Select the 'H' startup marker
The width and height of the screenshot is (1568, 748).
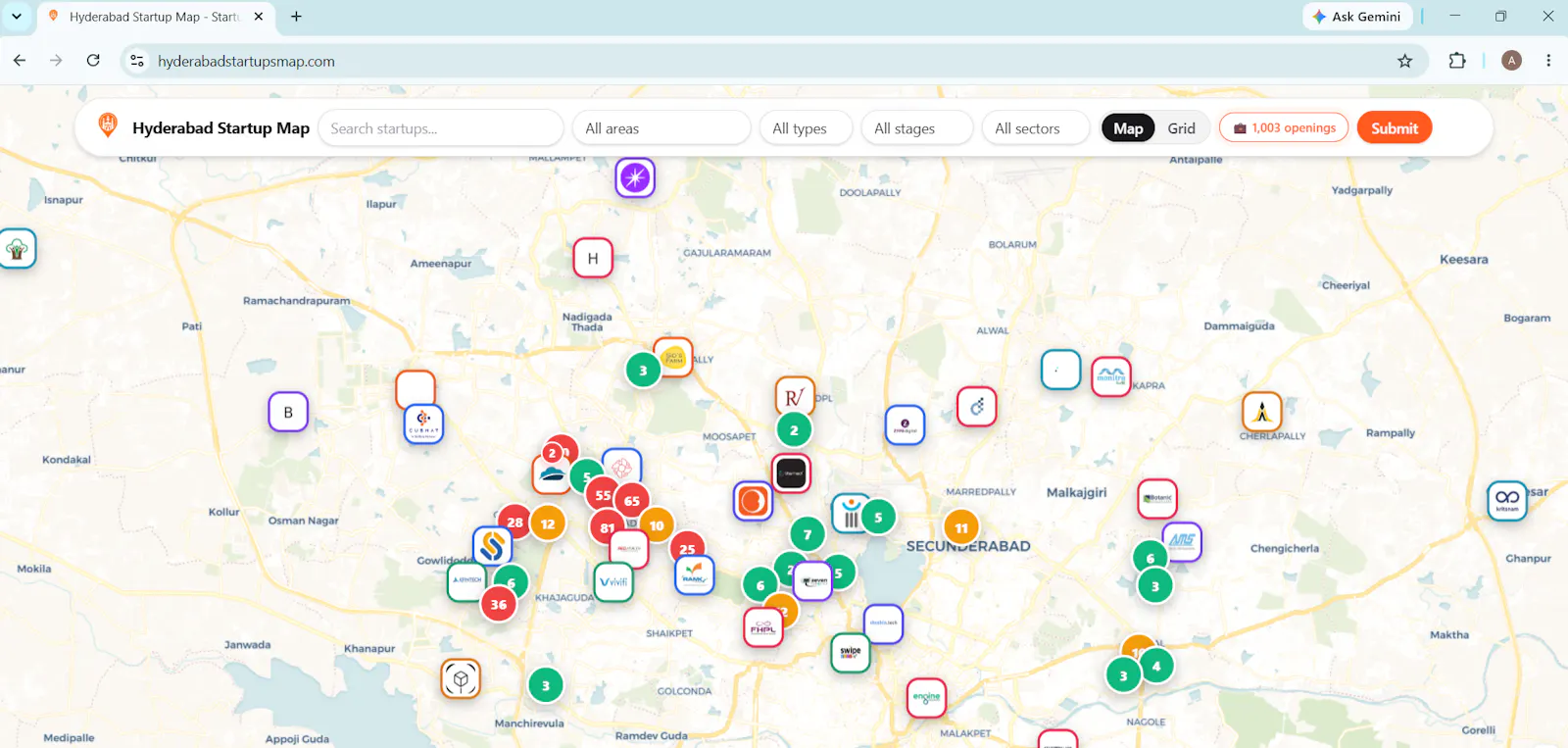tap(593, 258)
